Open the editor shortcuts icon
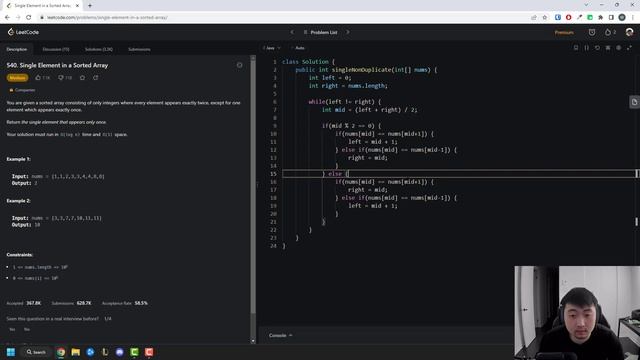640x360 pixels. pyautogui.click(x=608, y=48)
